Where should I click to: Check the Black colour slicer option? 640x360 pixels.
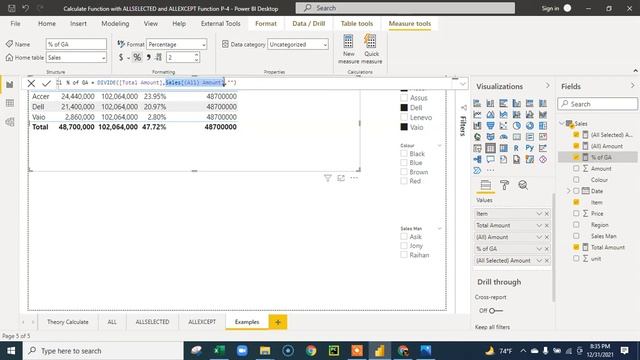point(404,153)
